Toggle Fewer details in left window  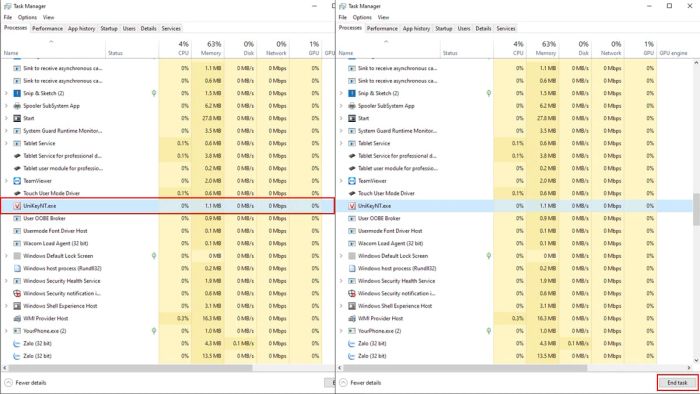(26, 383)
